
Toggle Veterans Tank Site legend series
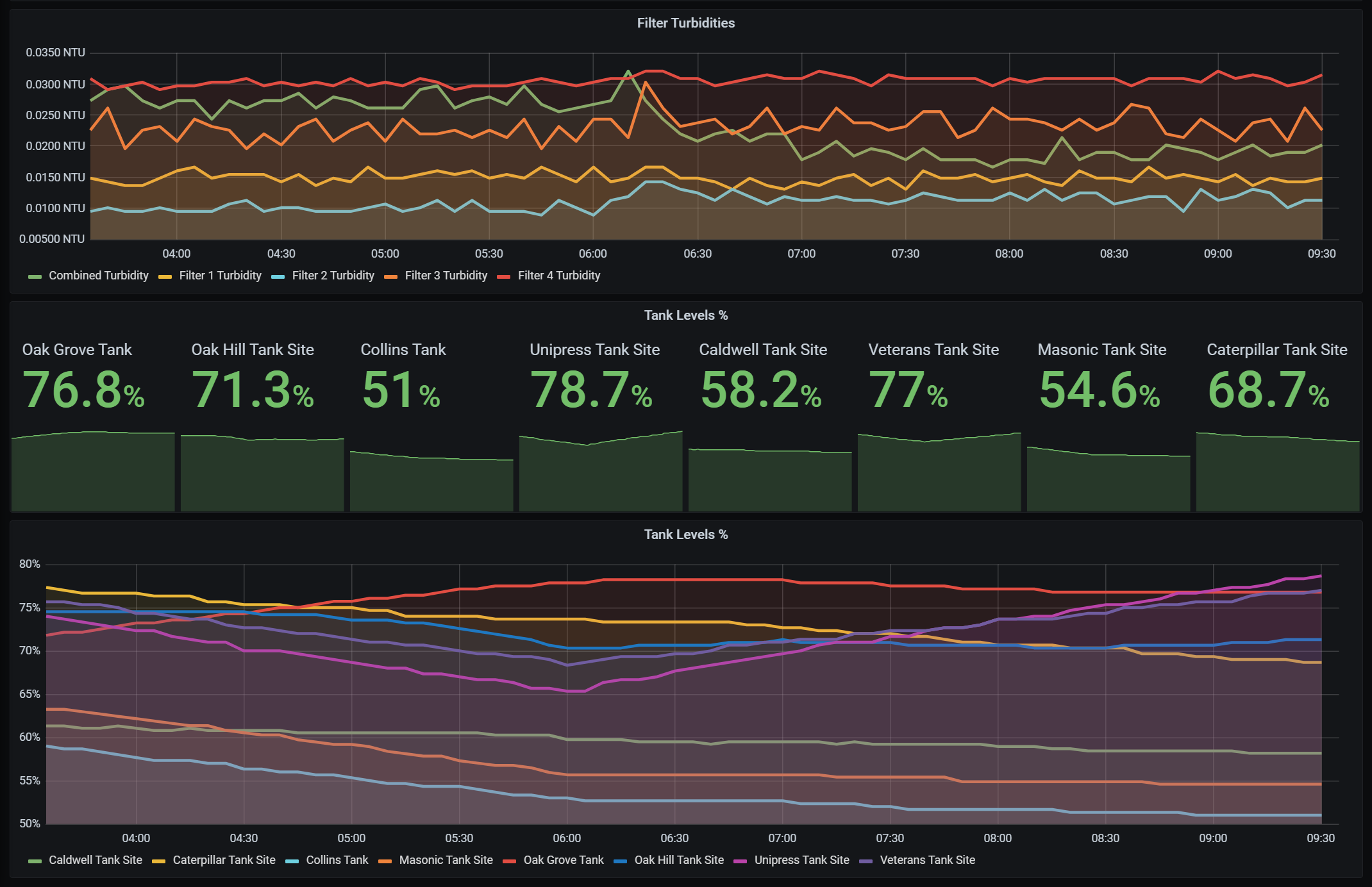(x=927, y=860)
